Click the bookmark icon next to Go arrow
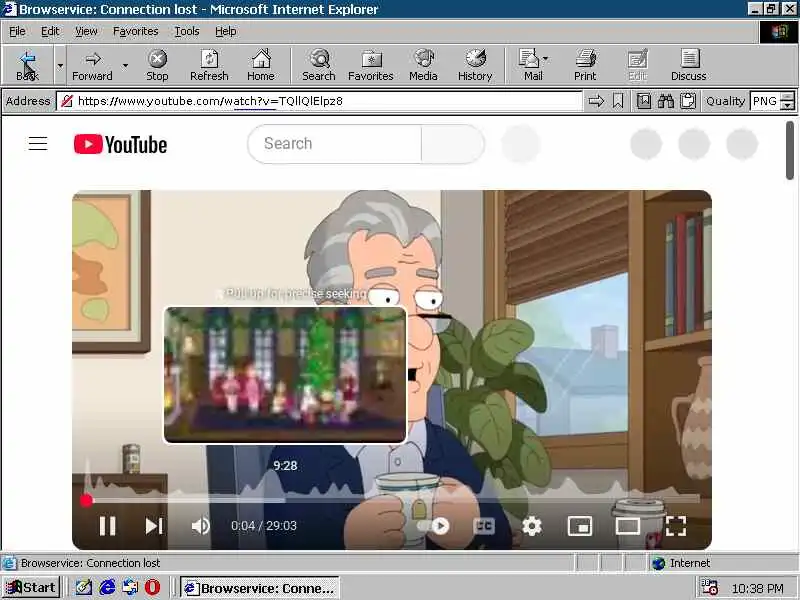The width and height of the screenshot is (800, 600). point(618,101)
